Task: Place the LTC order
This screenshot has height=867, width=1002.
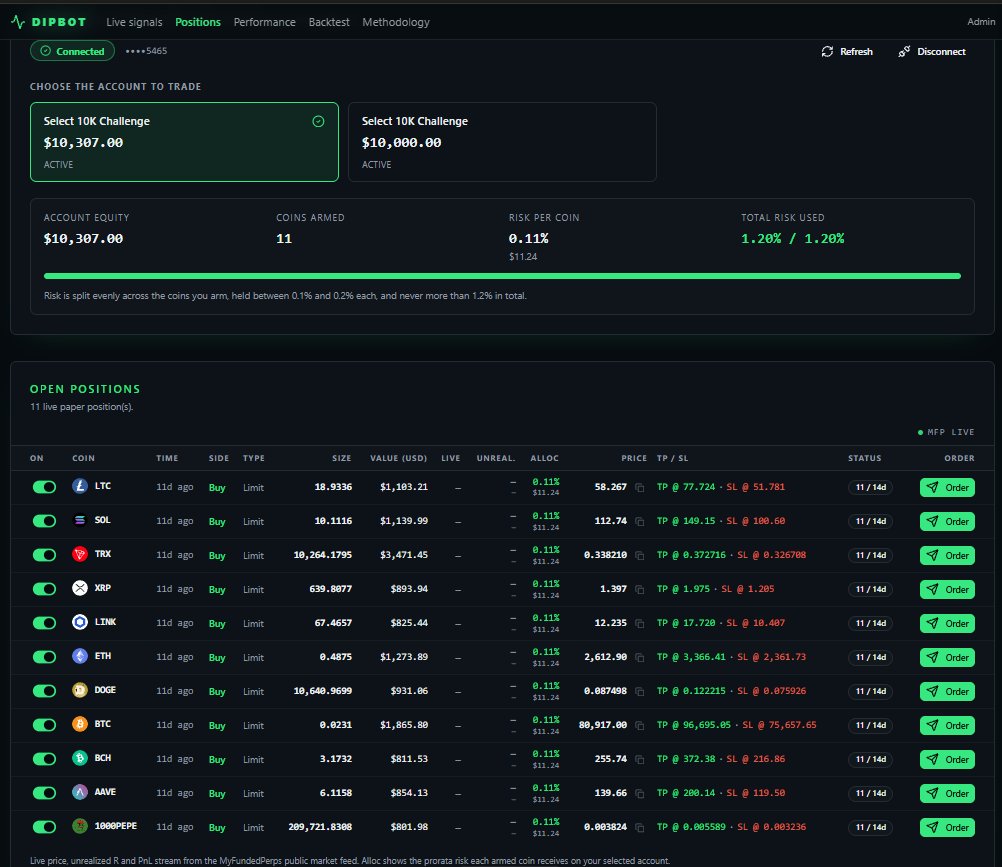Action: tap(947, 487)
